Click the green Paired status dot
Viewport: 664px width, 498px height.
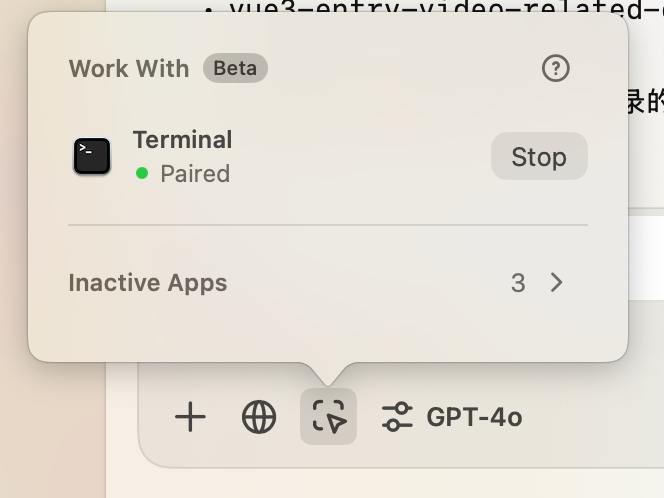click(x=142, y=173)
